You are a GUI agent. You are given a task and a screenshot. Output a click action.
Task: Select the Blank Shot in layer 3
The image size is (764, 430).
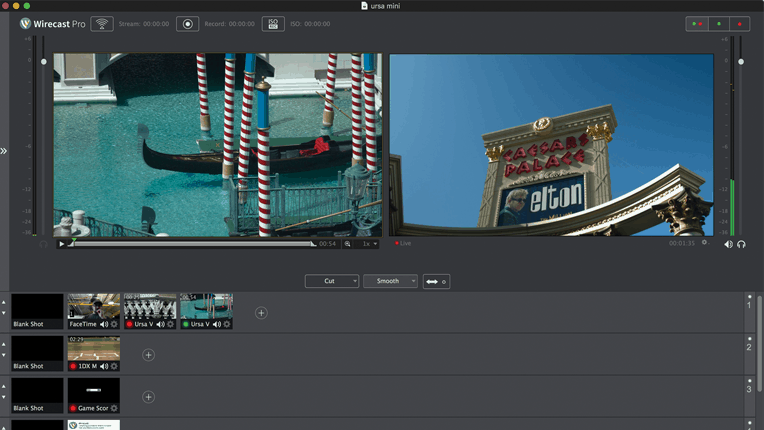pyautogui.click(x=38, y=395)
